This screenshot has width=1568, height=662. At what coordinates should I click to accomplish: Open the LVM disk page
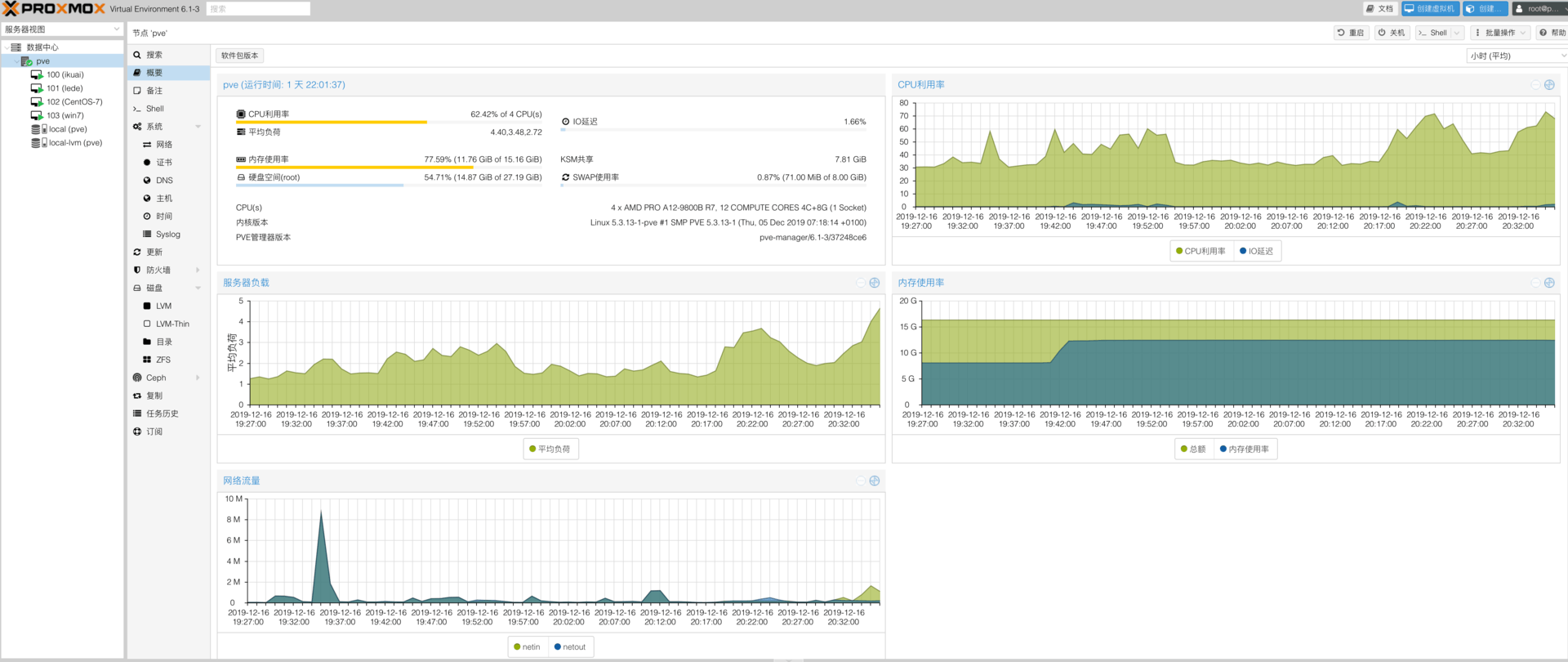click(x=168, y=306)
